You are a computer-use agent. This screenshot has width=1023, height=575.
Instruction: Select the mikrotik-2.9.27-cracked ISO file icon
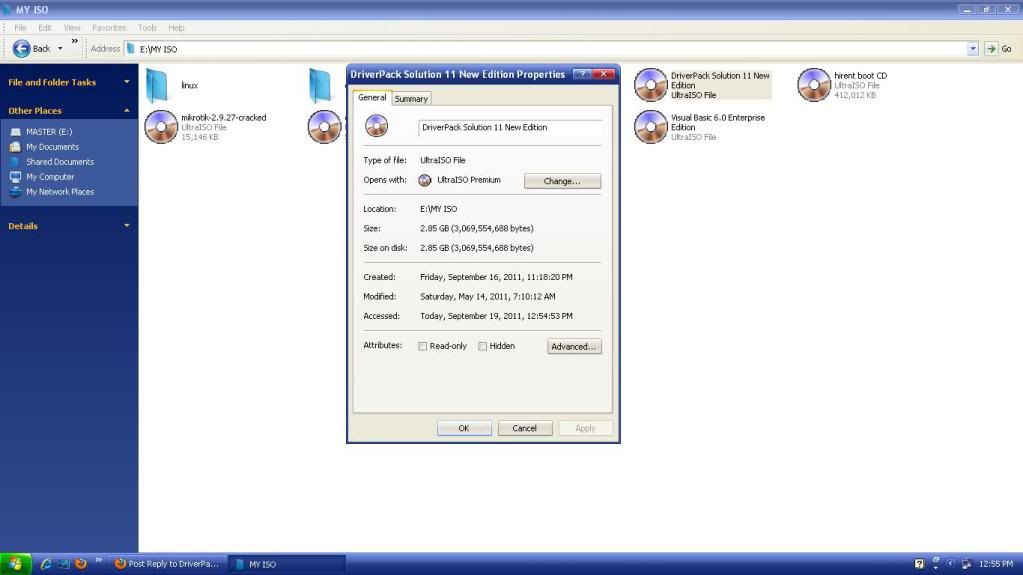click(x=160, y=127)
